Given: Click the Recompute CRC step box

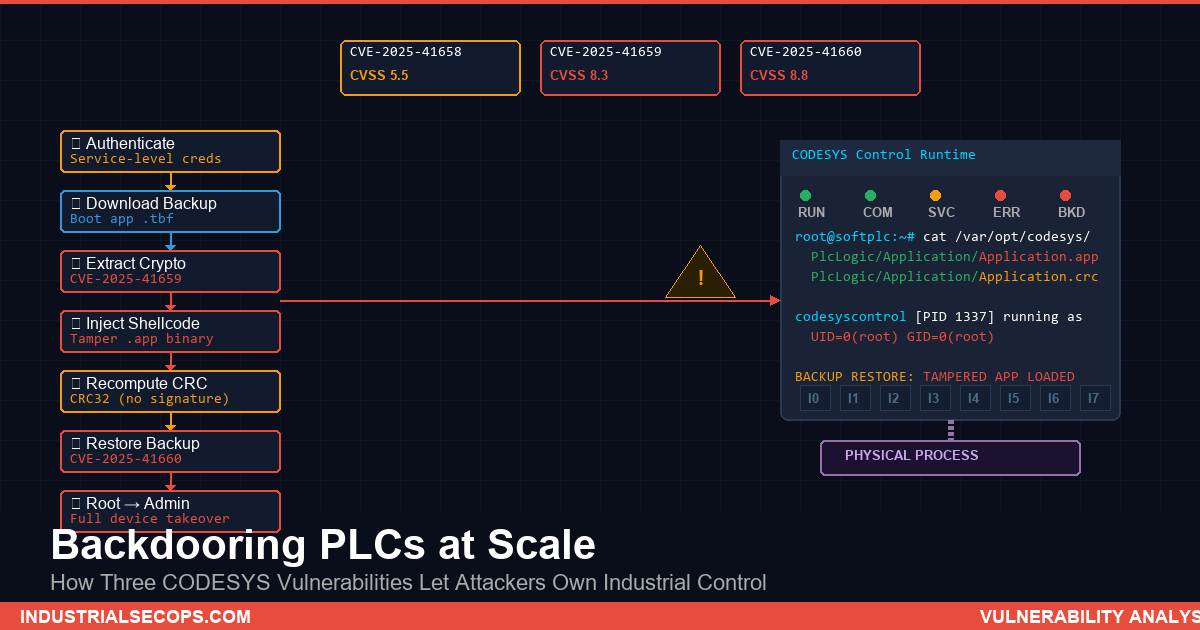Looking at the screenshot, I should tap(170, 392).
